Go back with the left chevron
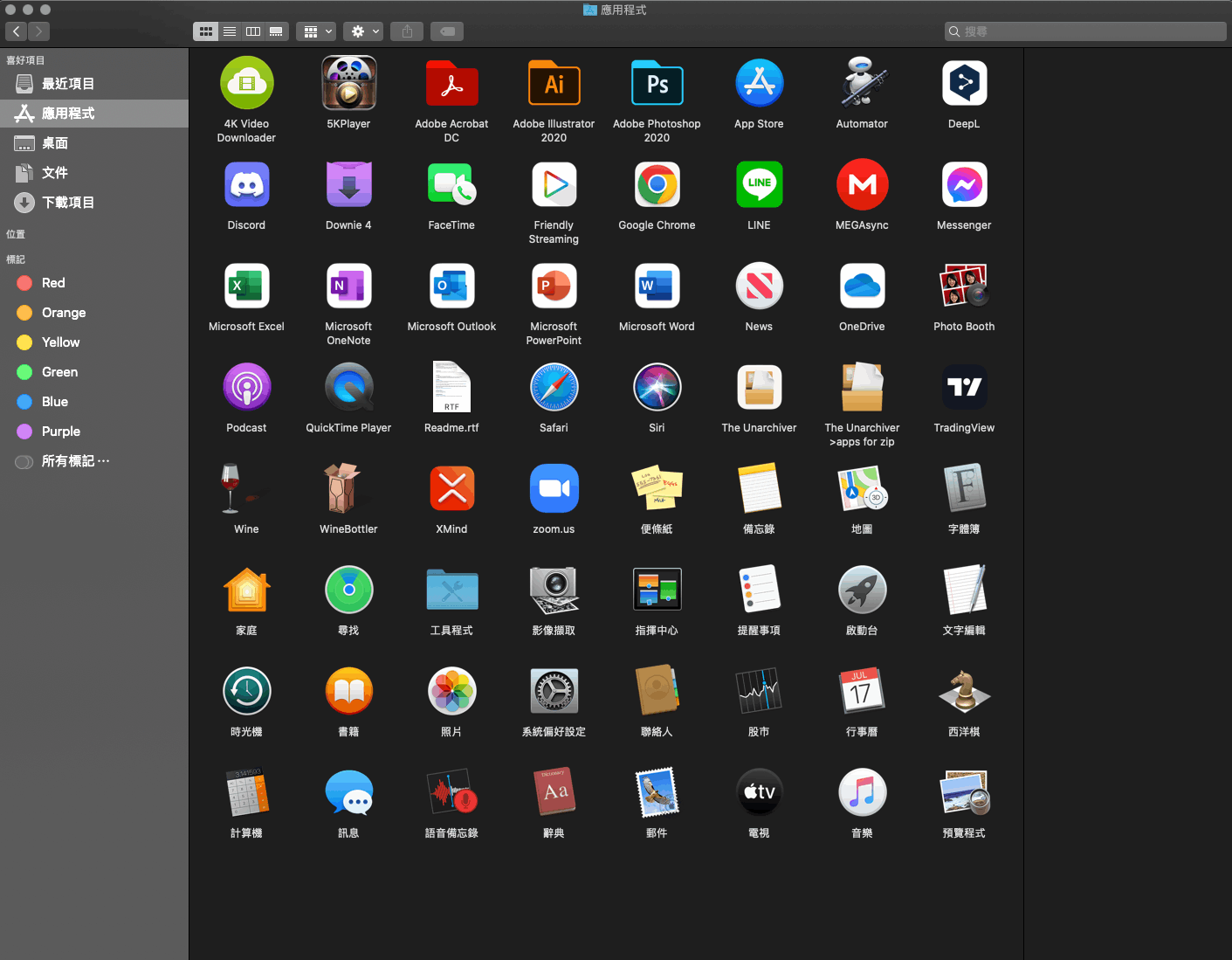 coord(16,31)
